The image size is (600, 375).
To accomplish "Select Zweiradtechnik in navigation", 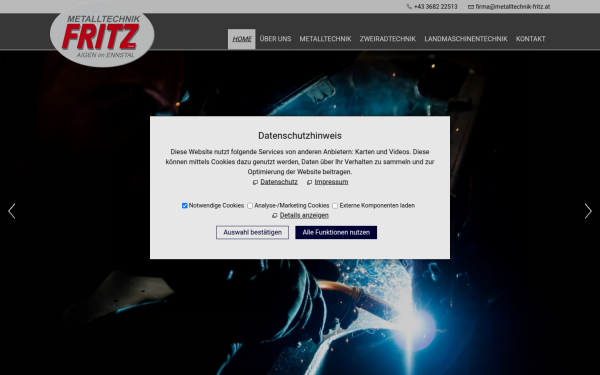I will (388, 39).
